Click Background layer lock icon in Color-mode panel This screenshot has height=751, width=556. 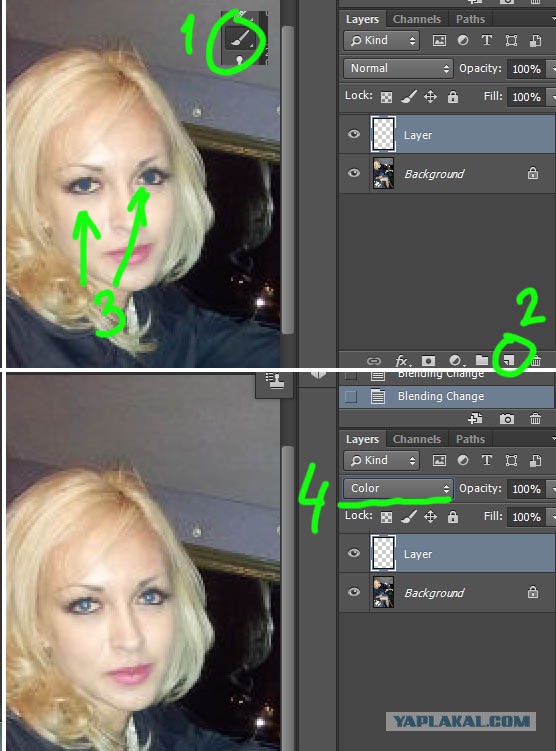[533, 592]
